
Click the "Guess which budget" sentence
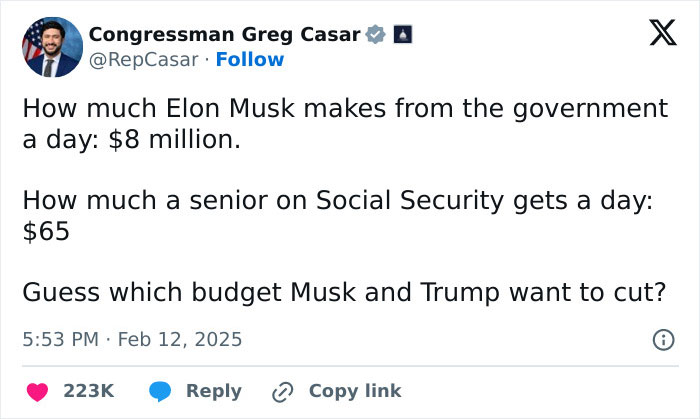pyautogui.click(x=344, y=293)
